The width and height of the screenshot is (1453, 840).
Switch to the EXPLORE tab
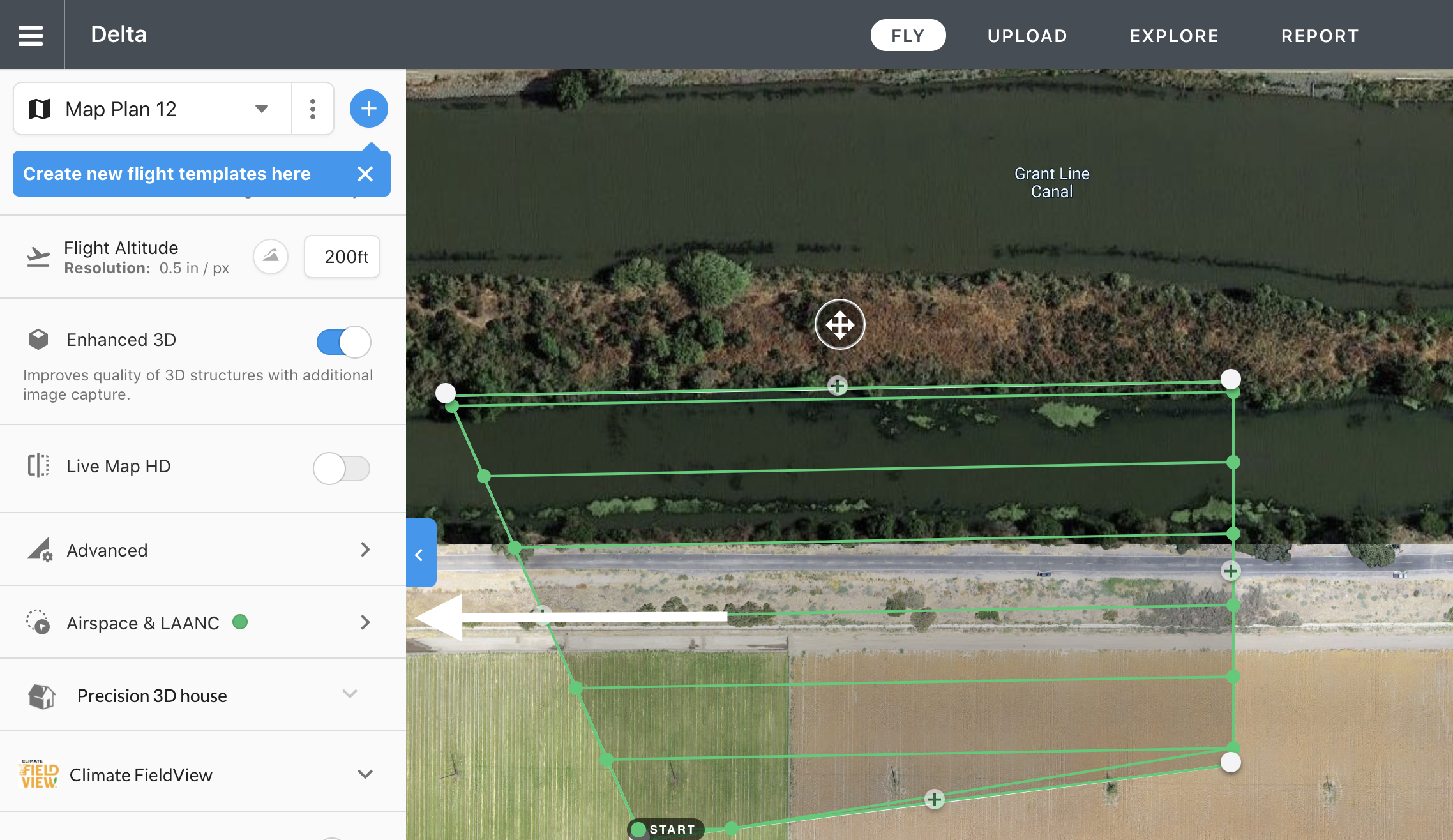[x=1174, y=36]
